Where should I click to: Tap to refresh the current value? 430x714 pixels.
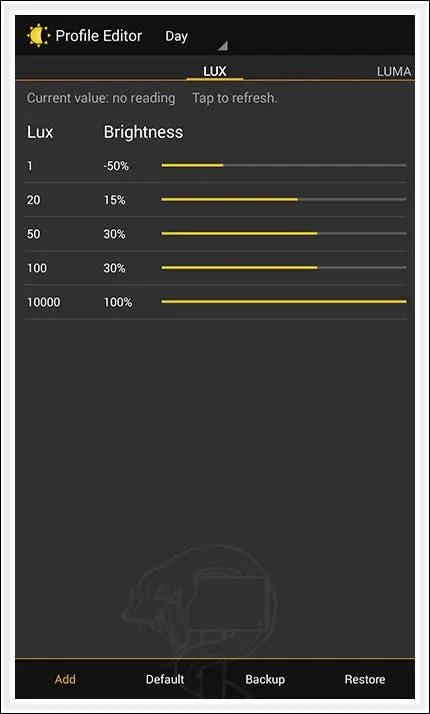[x=234, y=98]
